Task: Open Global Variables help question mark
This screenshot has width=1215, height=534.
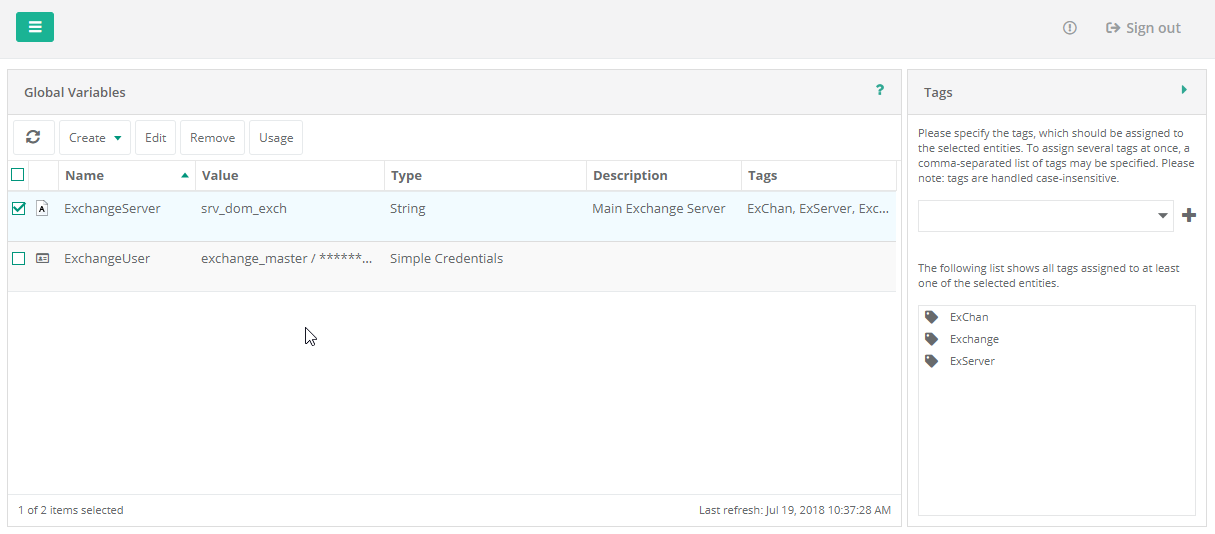Action: pyautogui.click(x=880, y=90)
